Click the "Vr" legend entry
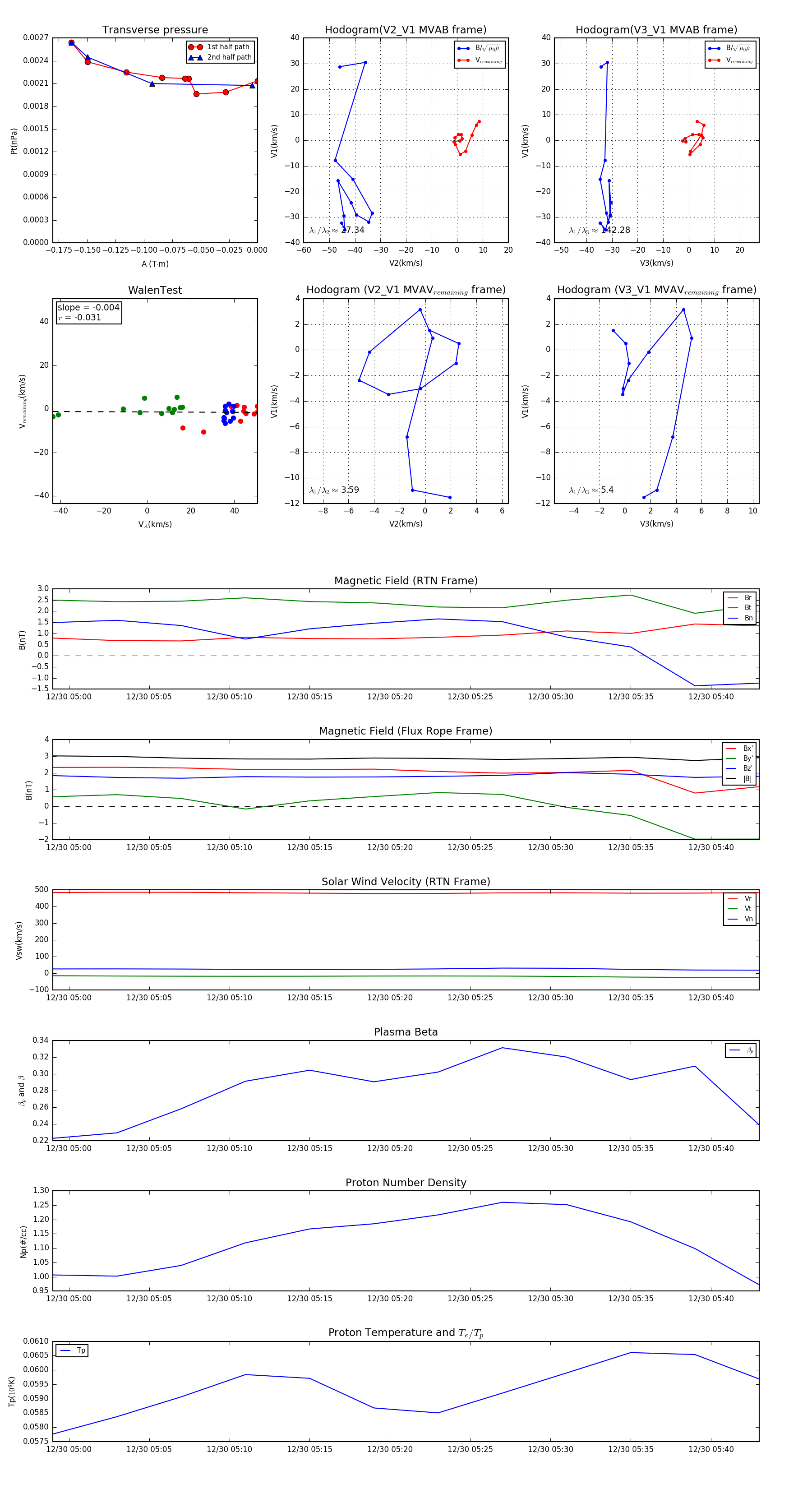This screenshot has width=812, height=1489. click(740, 899)
